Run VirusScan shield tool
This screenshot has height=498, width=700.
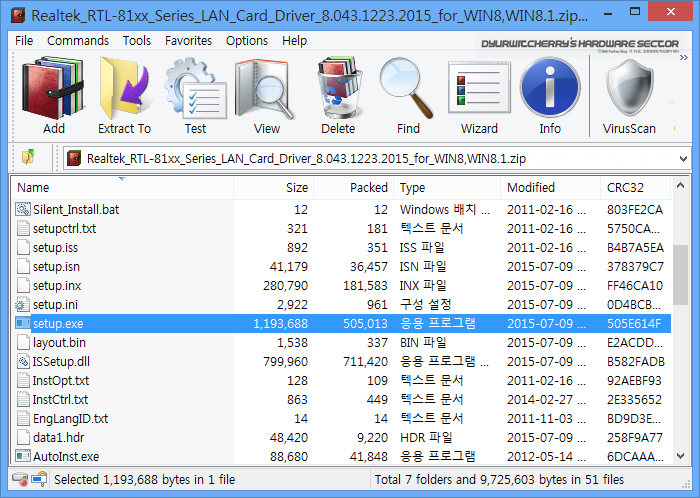[629, 87]
